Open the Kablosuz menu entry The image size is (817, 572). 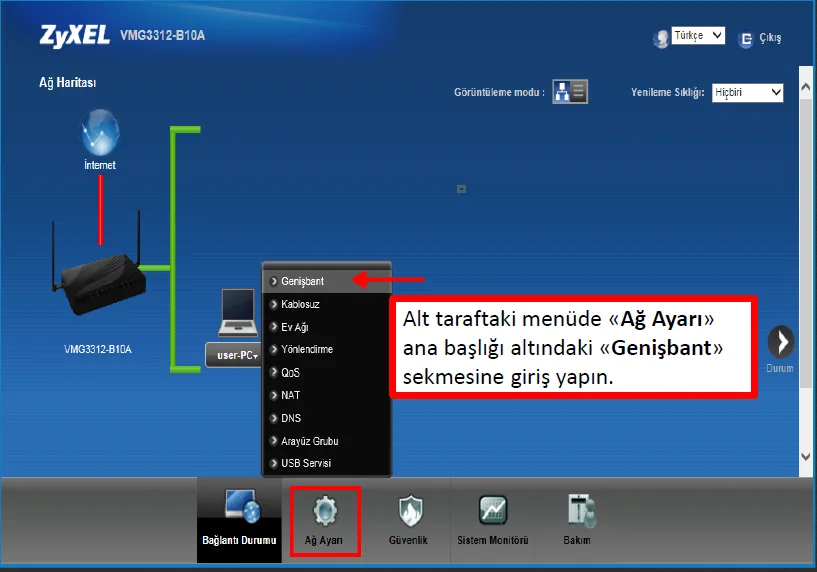point(326,304)
